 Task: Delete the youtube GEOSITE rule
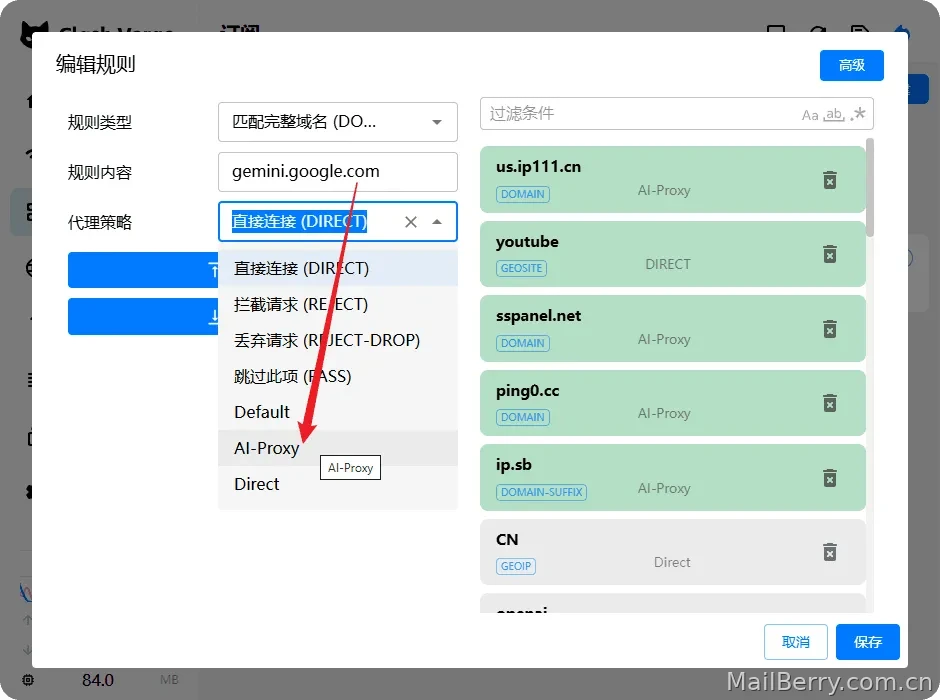tap(830, 254)
